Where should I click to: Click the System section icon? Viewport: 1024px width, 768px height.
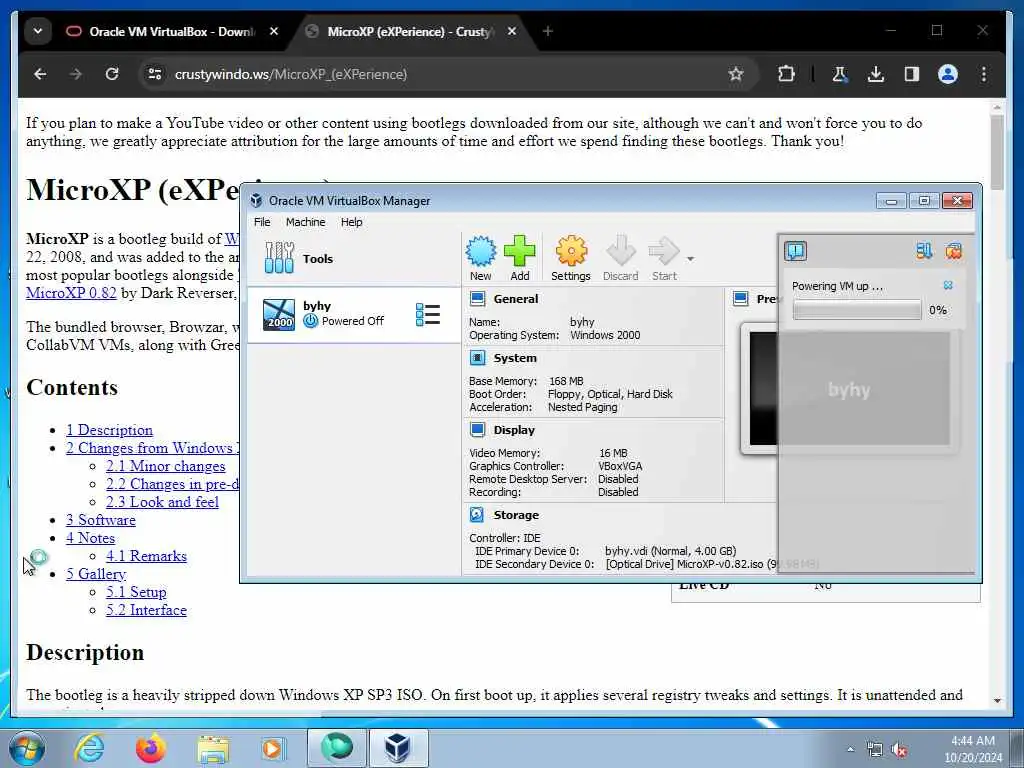click(477, 358)
